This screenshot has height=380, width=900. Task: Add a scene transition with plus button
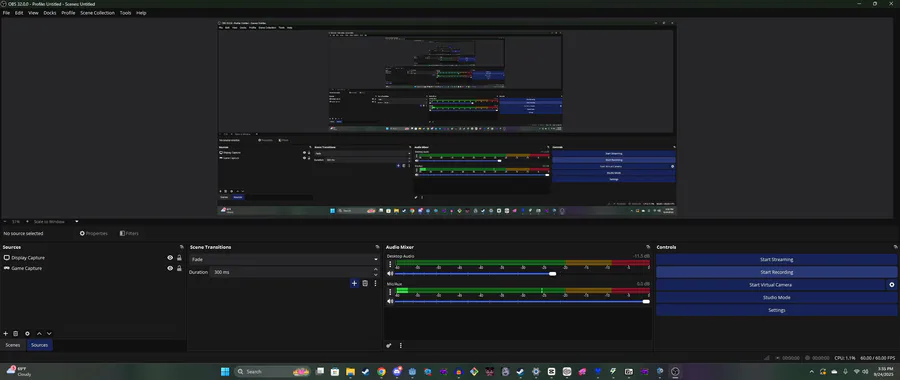354,283
